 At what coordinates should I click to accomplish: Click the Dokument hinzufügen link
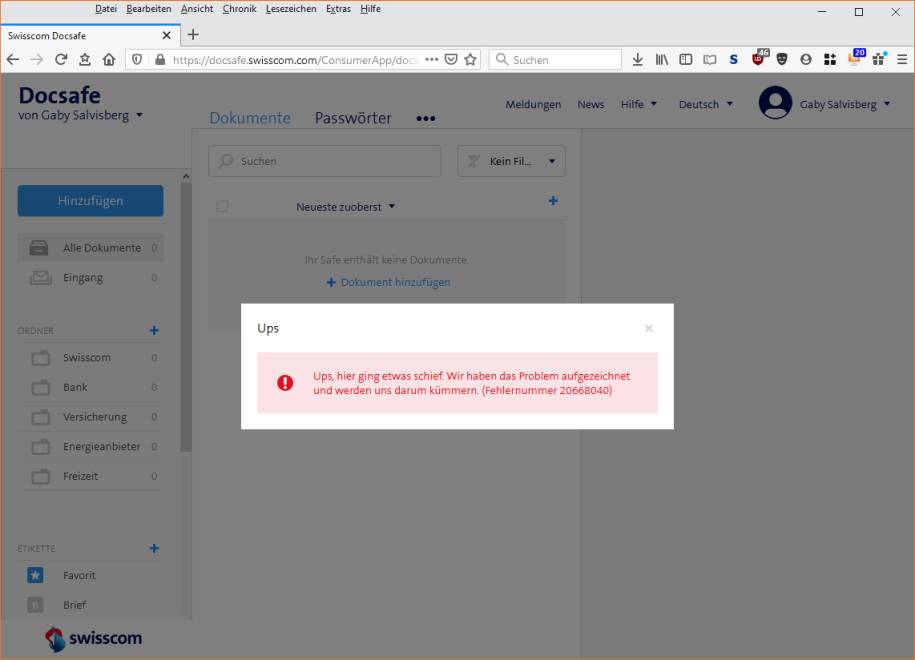pyautogui.click(x=388, y=282)
